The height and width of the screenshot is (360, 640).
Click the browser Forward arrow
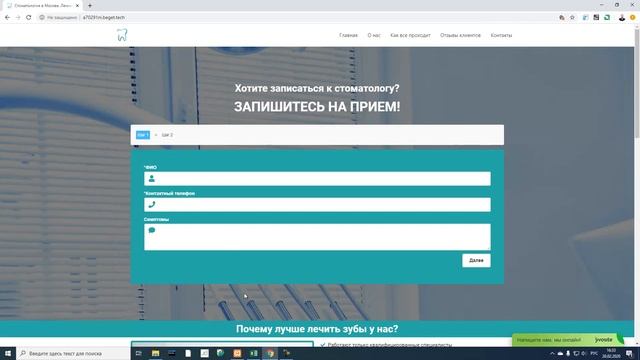[x=18, y=18]
